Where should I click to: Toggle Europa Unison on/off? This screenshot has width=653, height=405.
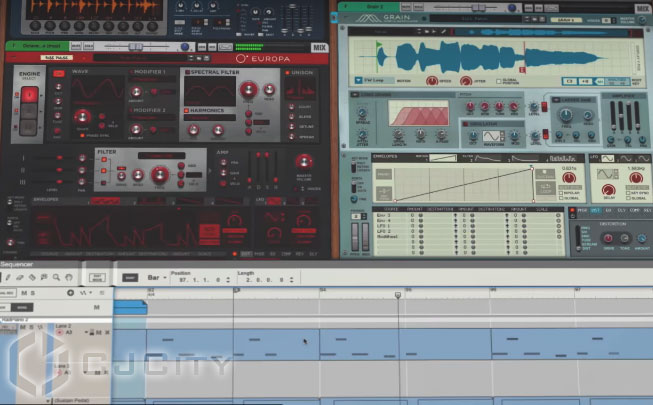[x=287, y=72]
